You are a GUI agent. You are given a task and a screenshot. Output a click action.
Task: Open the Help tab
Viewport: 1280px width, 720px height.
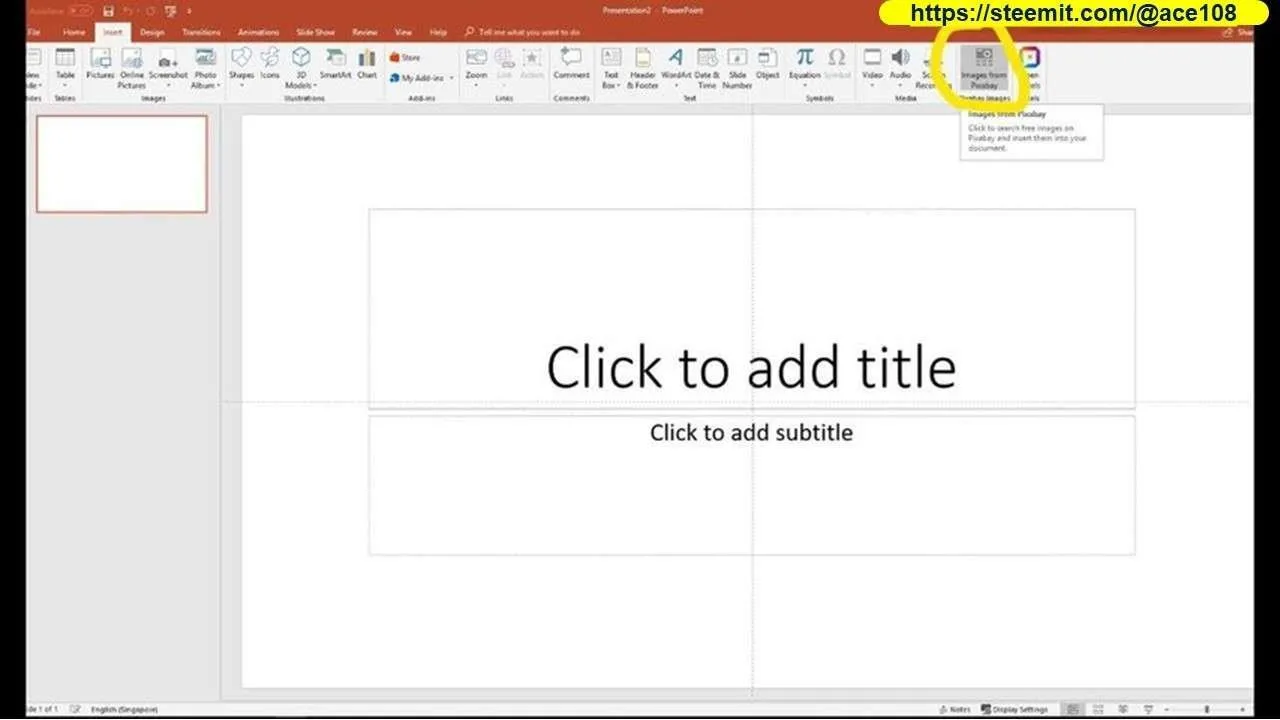click(438, 32)
